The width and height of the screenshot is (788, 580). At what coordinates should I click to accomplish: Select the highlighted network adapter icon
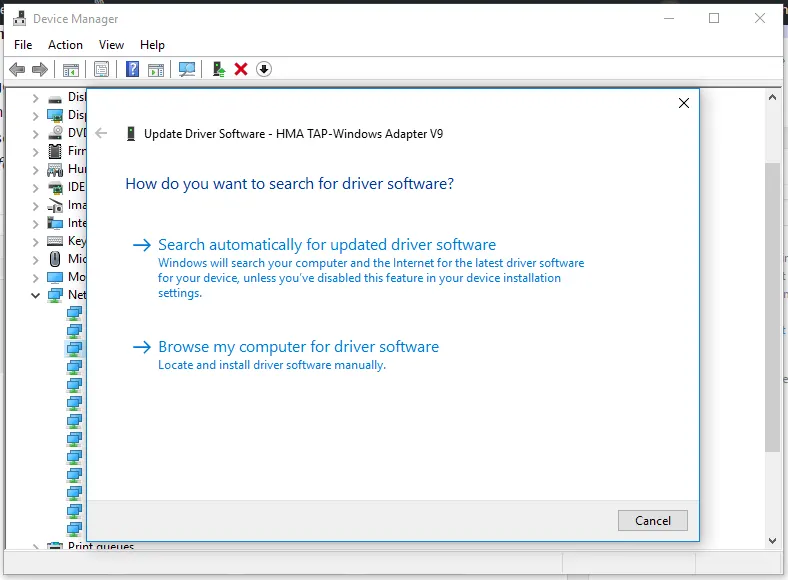(x=74, y=348)
